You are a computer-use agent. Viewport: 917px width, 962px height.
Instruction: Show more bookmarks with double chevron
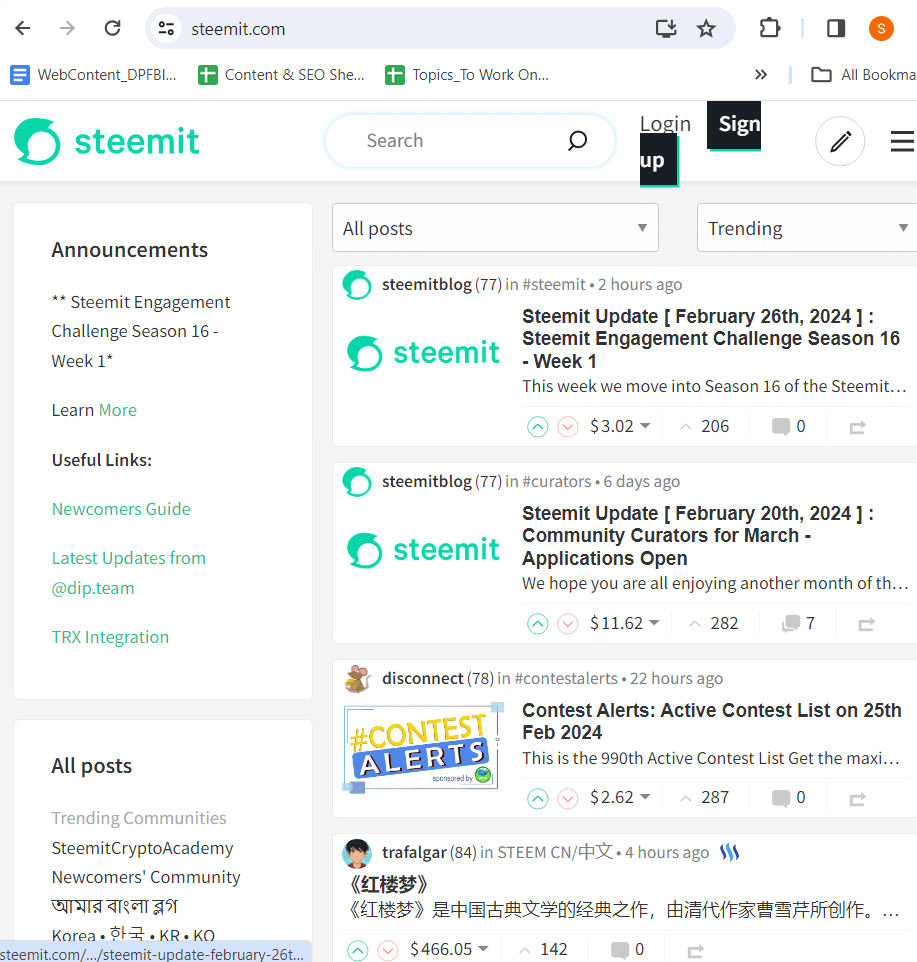pyautogui.click(x=761, y=75)
